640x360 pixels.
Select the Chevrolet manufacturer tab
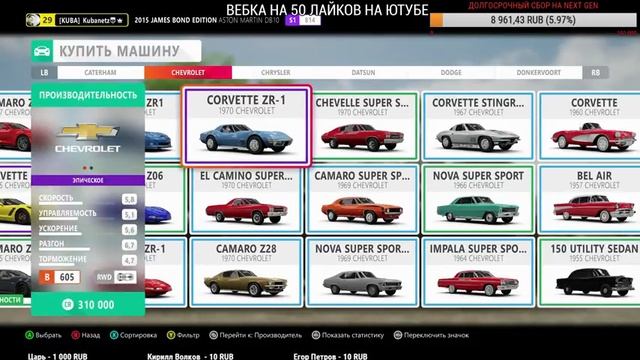click(x=188, y=72)
